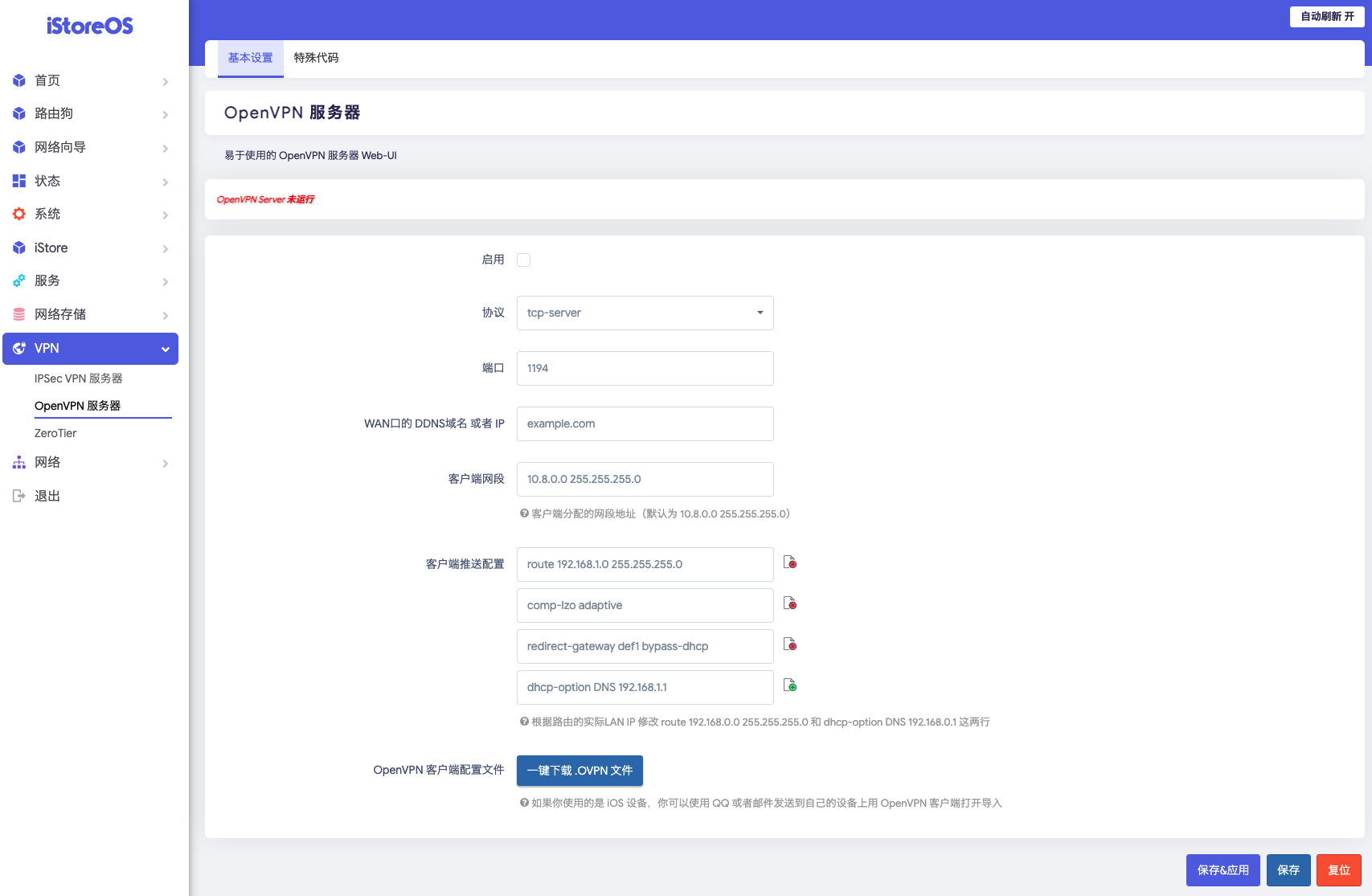
Task: Open the 网络向导 sidebar item
Action: tap(60, 147)
